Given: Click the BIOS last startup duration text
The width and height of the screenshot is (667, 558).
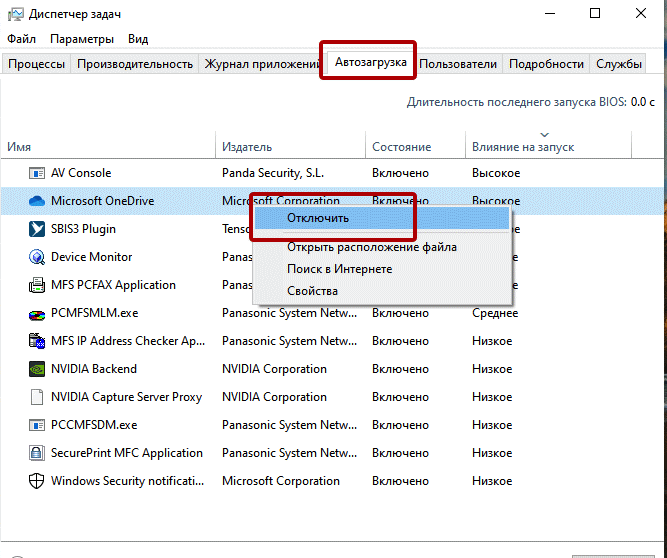Looking at the screenshot, I should 530,102.
